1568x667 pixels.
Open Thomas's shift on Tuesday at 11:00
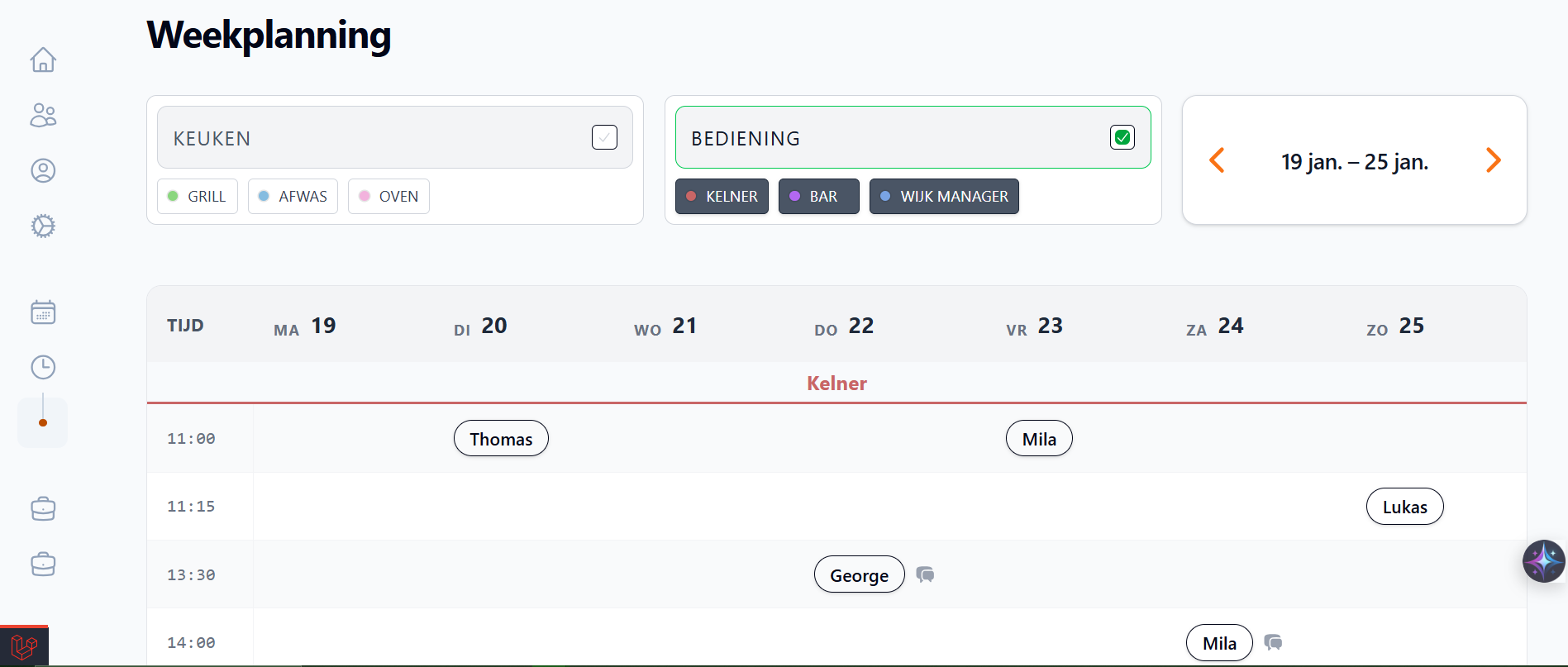(500, 438)
